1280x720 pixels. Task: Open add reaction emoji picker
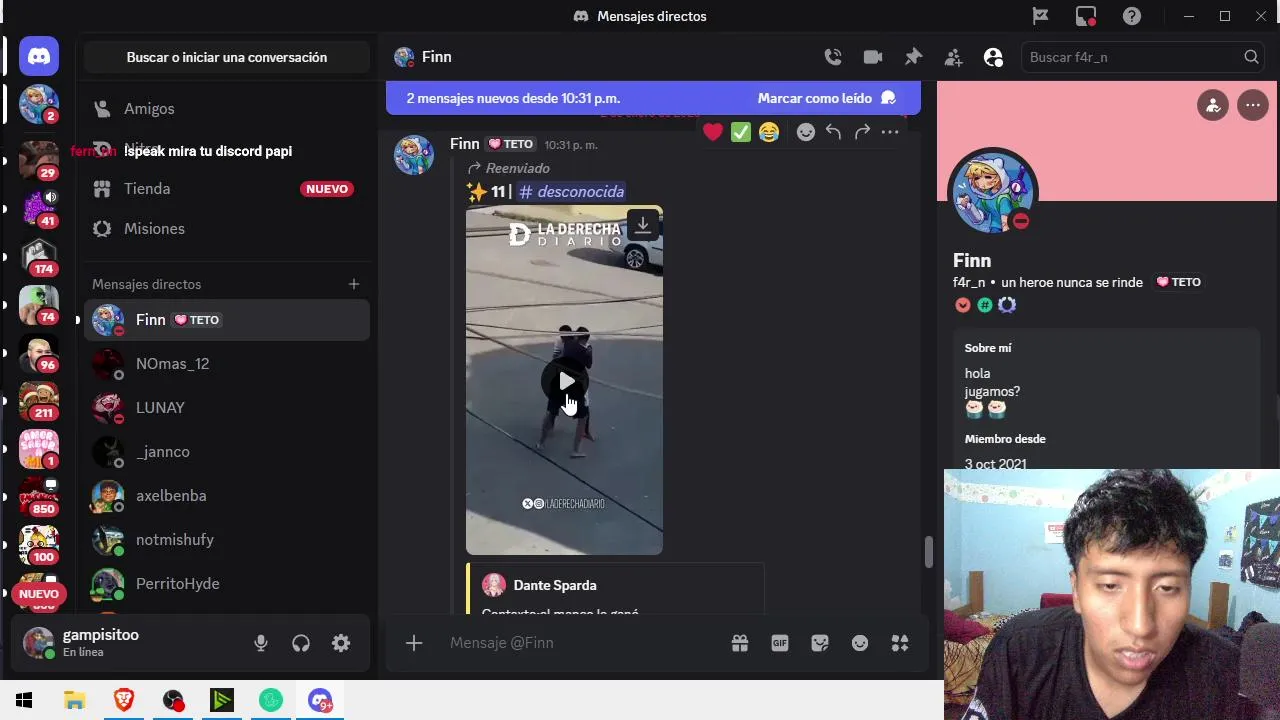click(x=806, y=132)
